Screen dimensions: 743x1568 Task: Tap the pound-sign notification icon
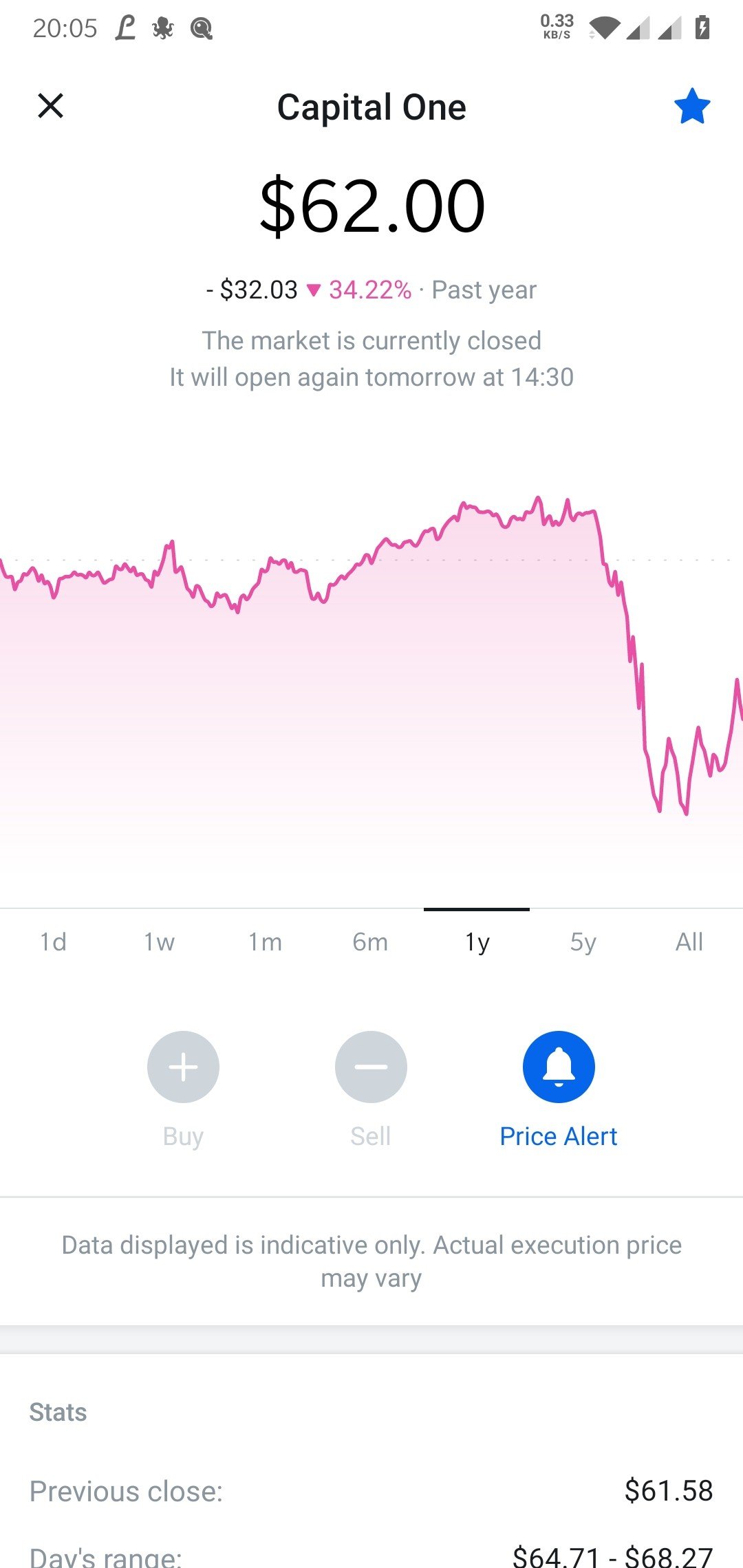point(125,28)
